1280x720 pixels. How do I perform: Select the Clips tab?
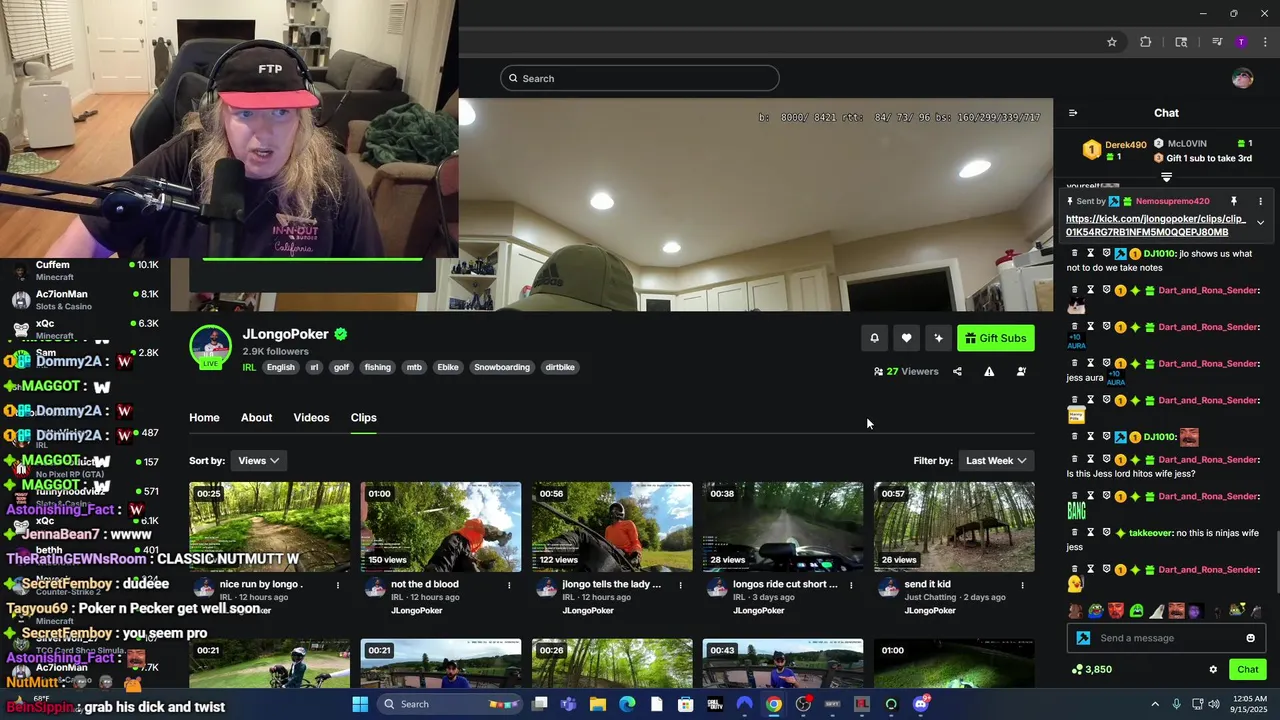click(363, 417)
